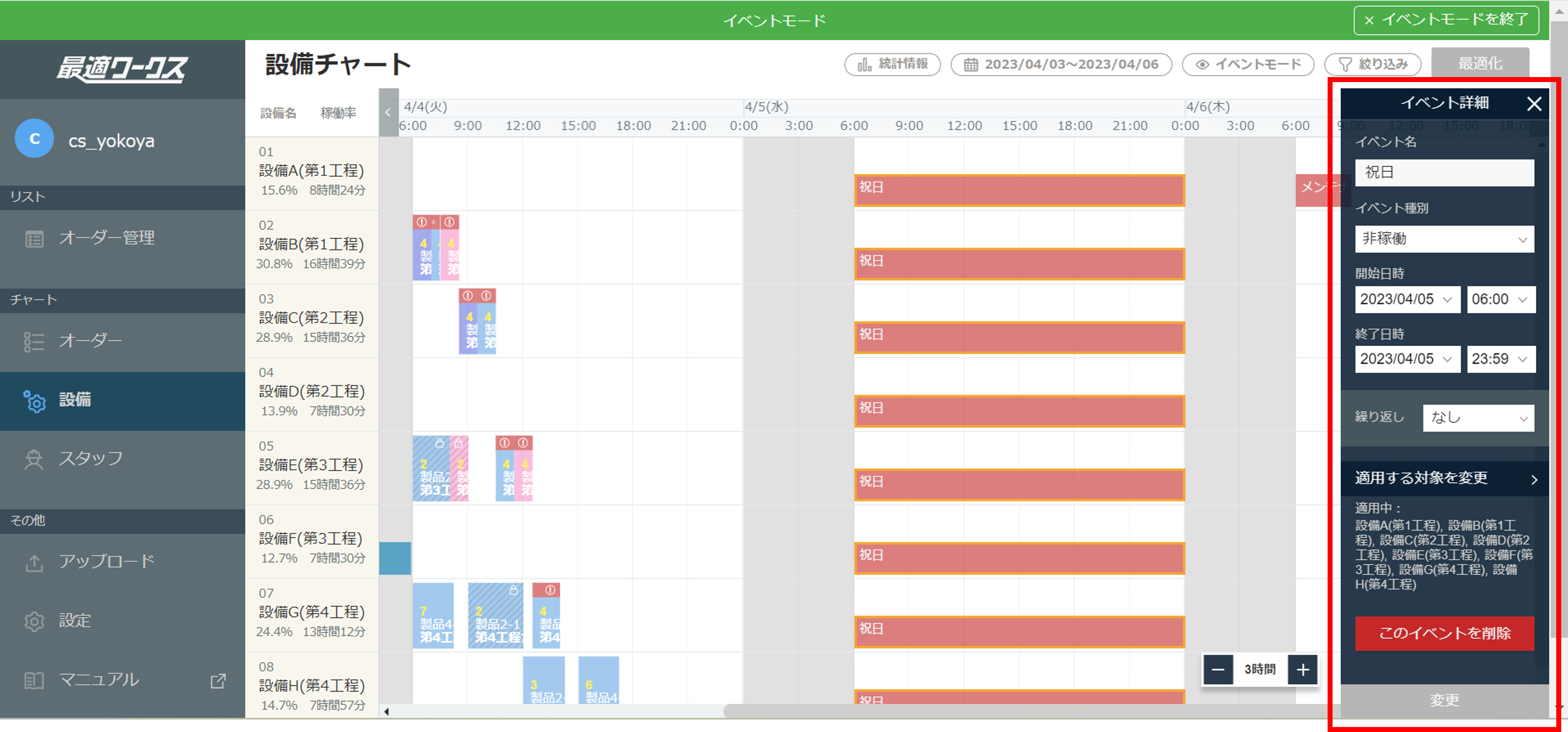This screenshot has height=732, width=1568.
Task: Click the blue block on 設備F row
Action: (395, 558)
